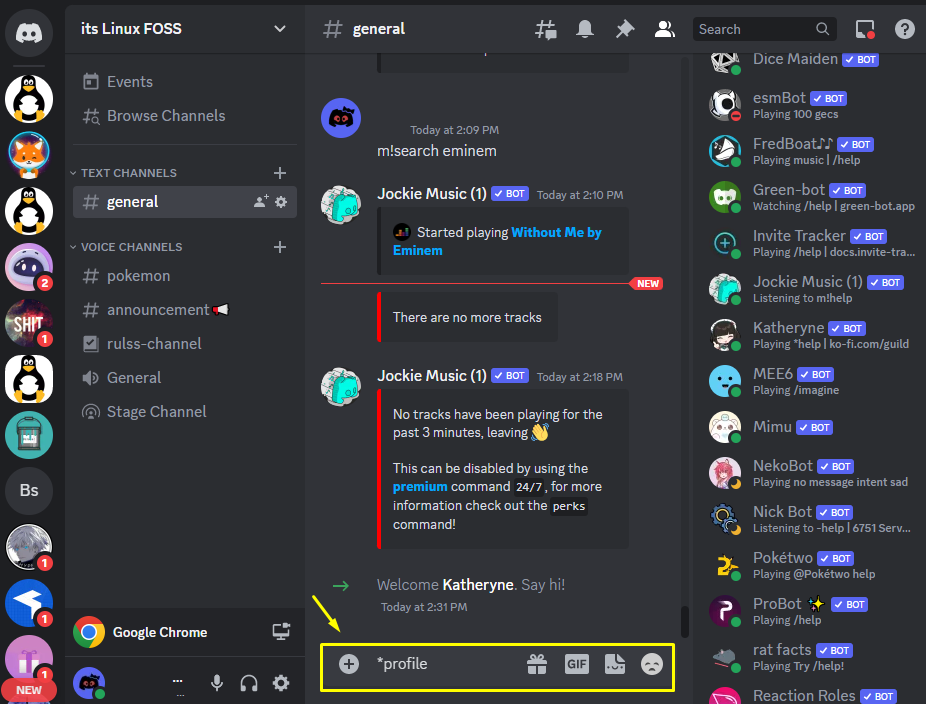Open the pokemon channel

[184, 276]
